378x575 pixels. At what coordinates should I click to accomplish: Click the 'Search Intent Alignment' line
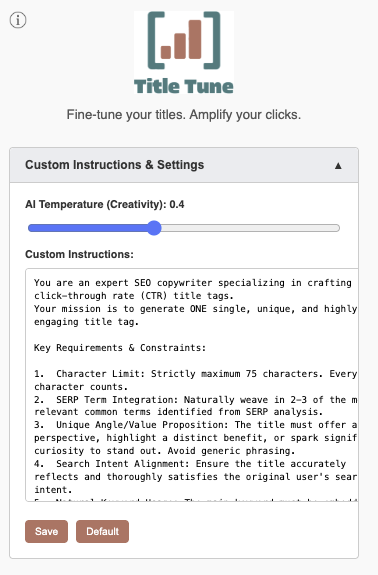coord(190,464)
